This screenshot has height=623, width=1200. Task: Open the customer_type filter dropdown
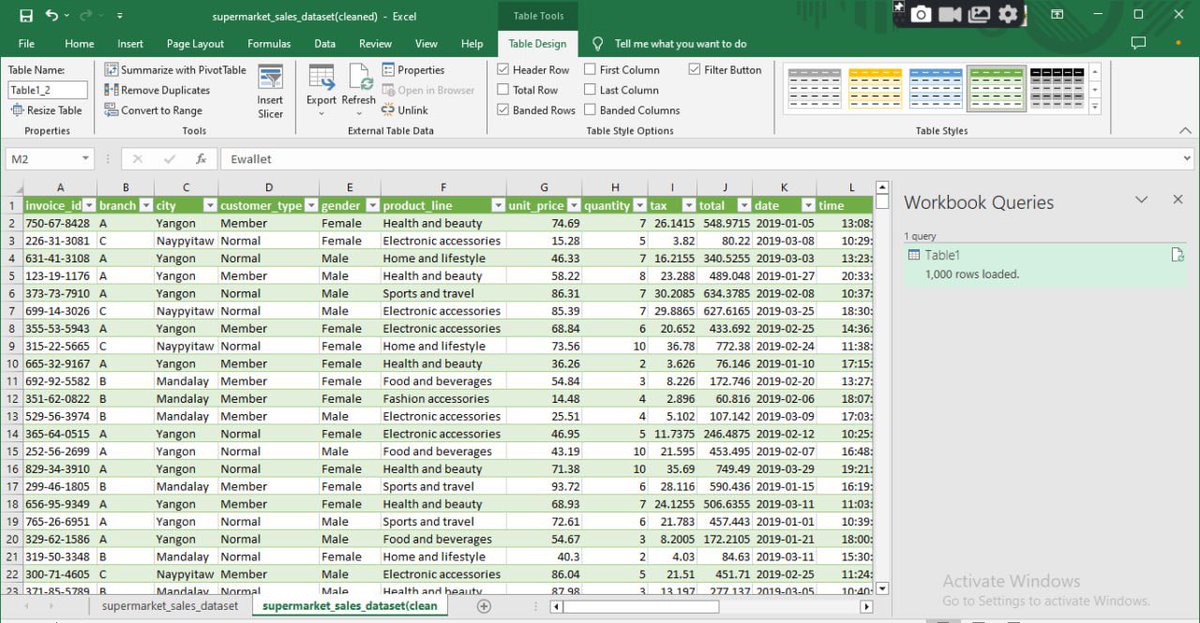[x=311, y=205]
